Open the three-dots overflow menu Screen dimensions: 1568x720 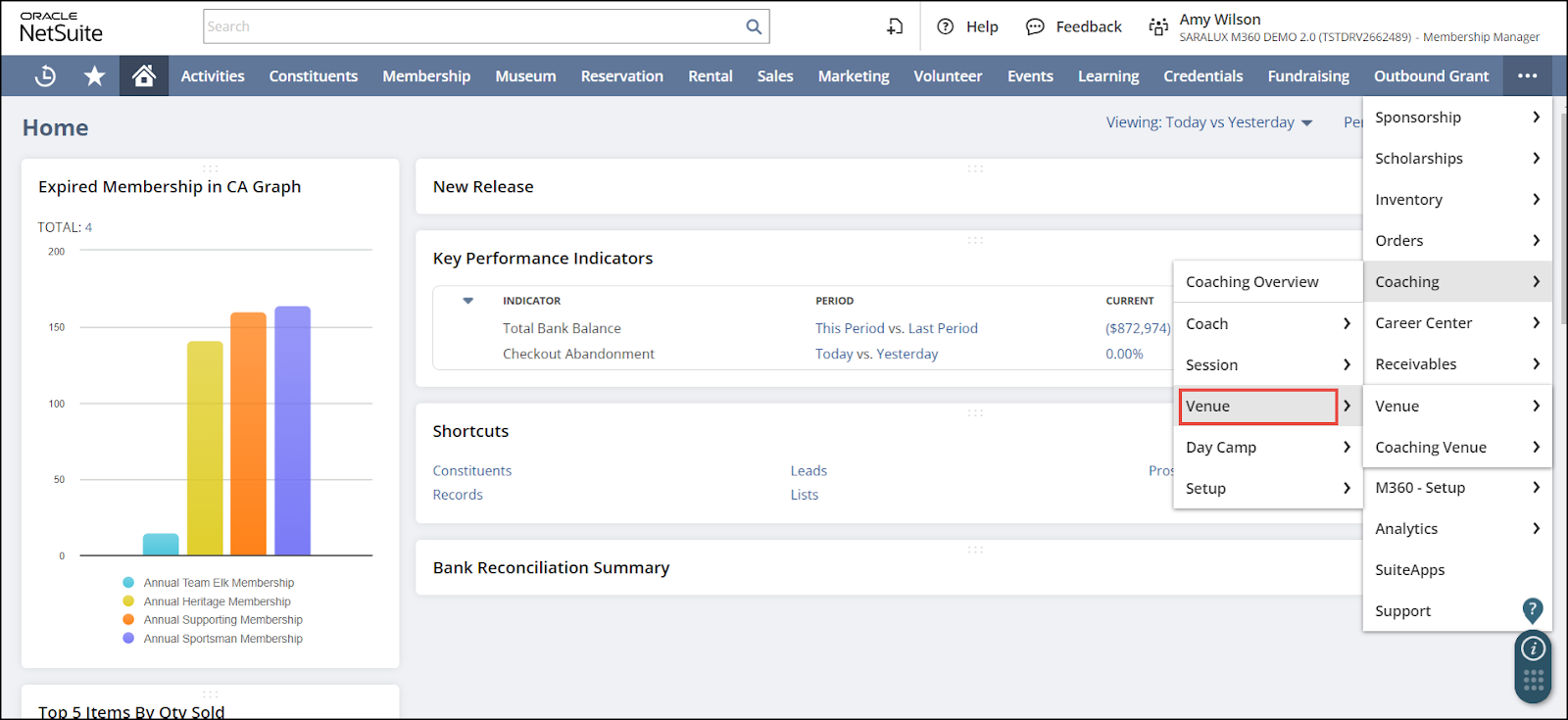(1527, 76)
